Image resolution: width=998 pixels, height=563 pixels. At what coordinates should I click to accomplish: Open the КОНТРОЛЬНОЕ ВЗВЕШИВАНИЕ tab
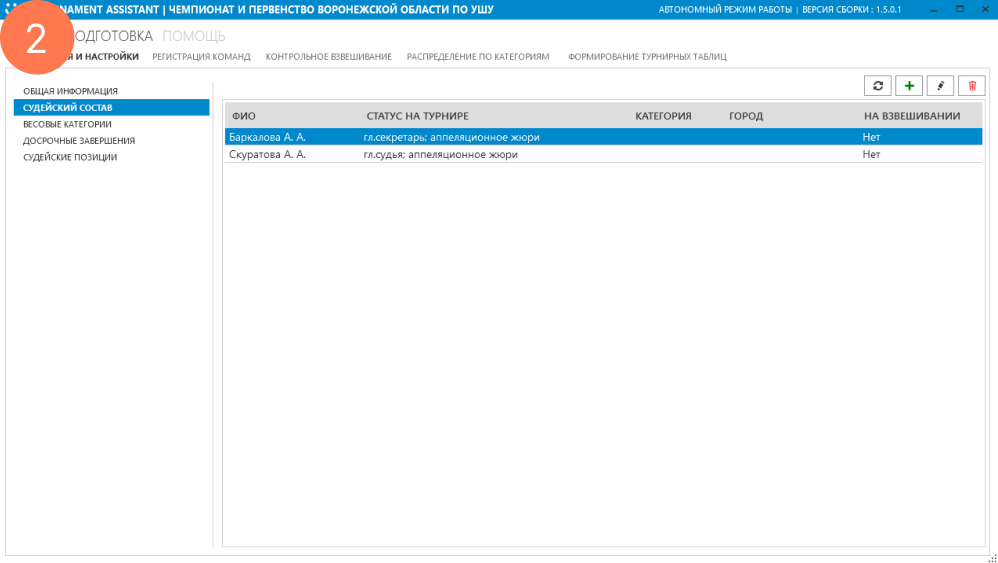[328, 57]
